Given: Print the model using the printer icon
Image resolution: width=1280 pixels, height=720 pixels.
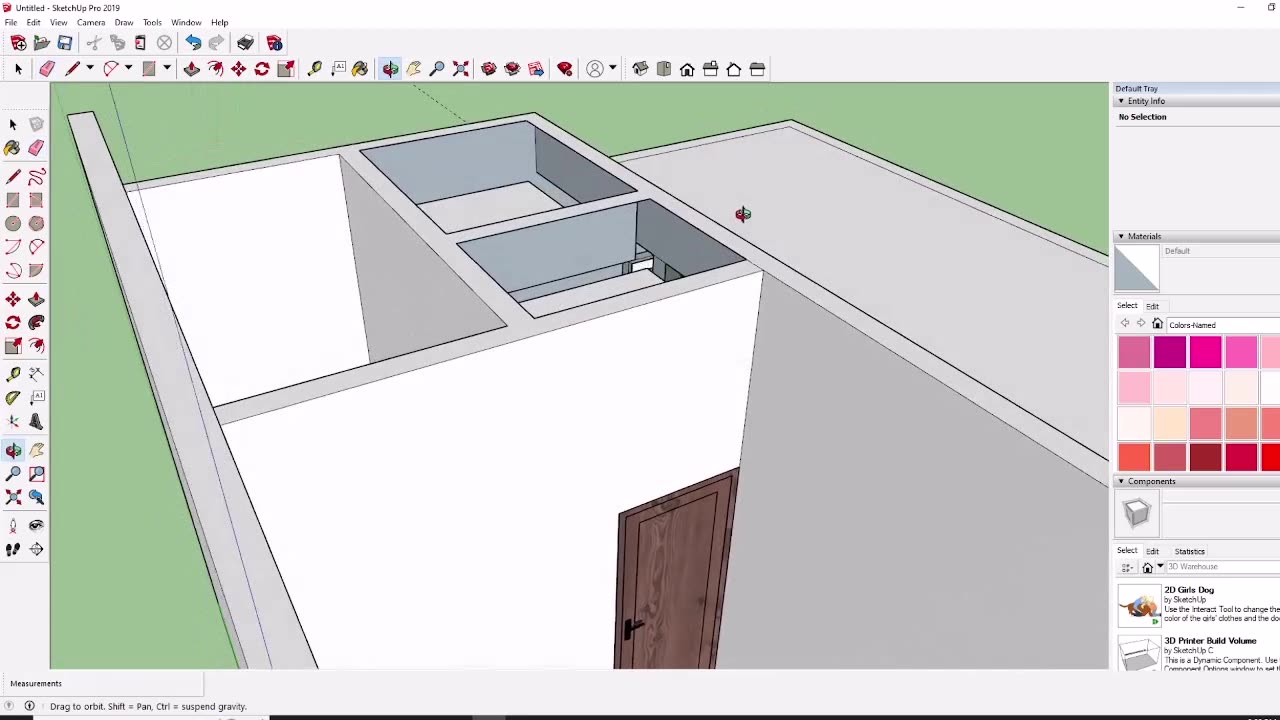Looking at the screenshot, I should point(245,43).
